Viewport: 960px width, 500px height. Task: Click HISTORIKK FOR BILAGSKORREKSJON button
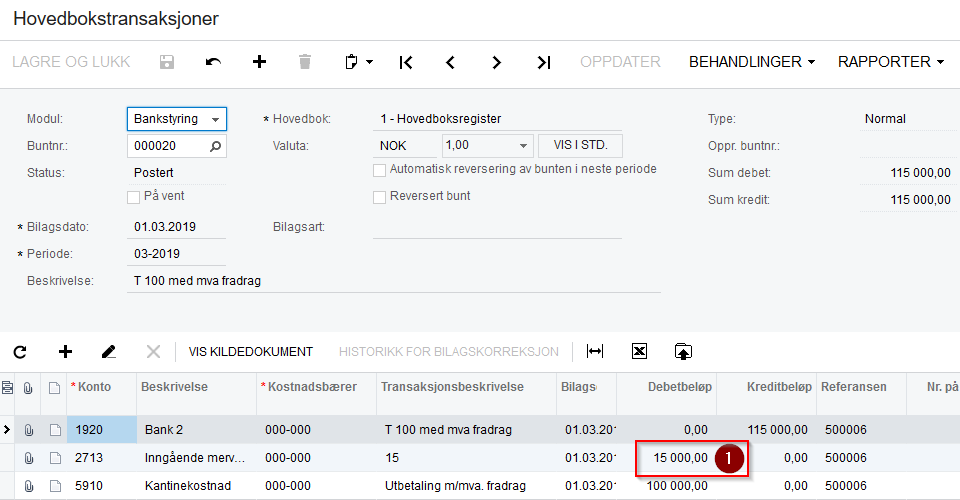tap(449, 352)
